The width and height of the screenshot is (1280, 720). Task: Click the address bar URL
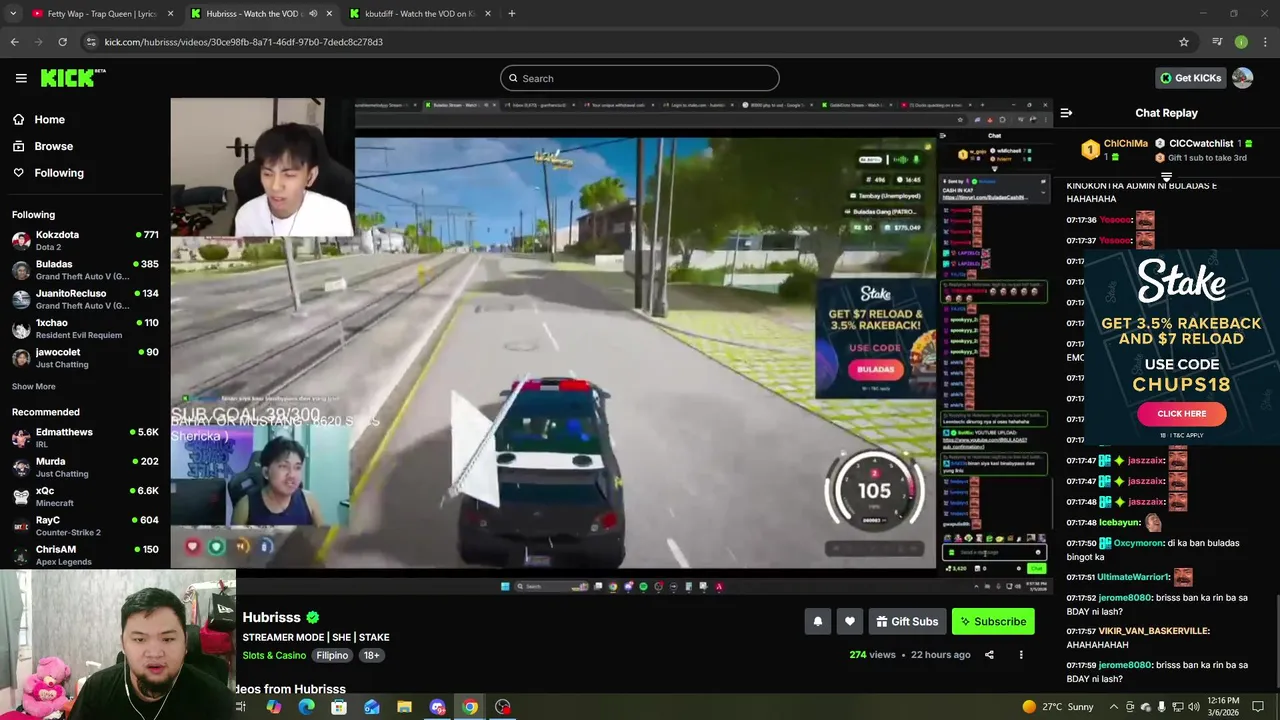[244, 42]
